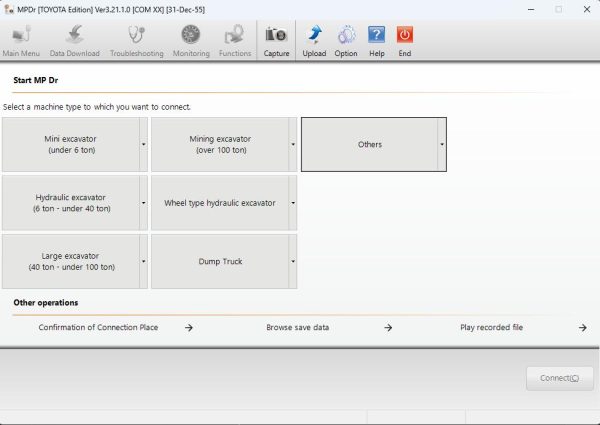Select Hydraulic excavator (6 ton - under 40 ton)
600x425 pixels.
71,203
